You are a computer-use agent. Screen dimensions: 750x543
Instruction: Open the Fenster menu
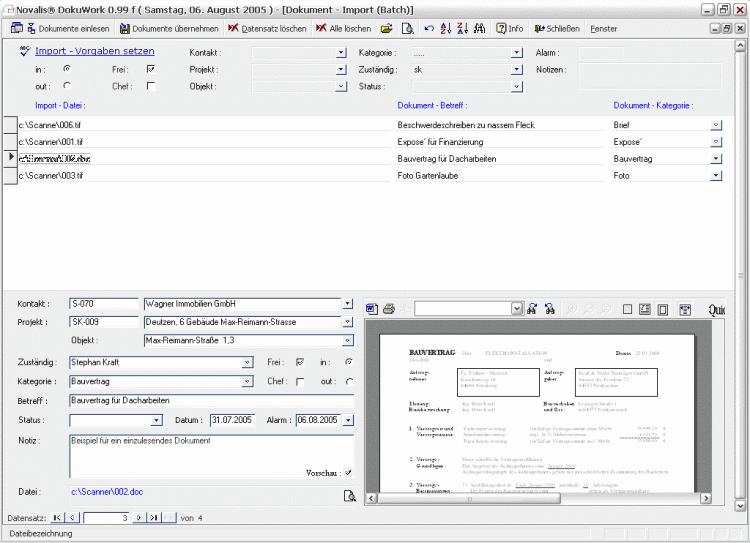pyautogui.click(x=603, y=29)
